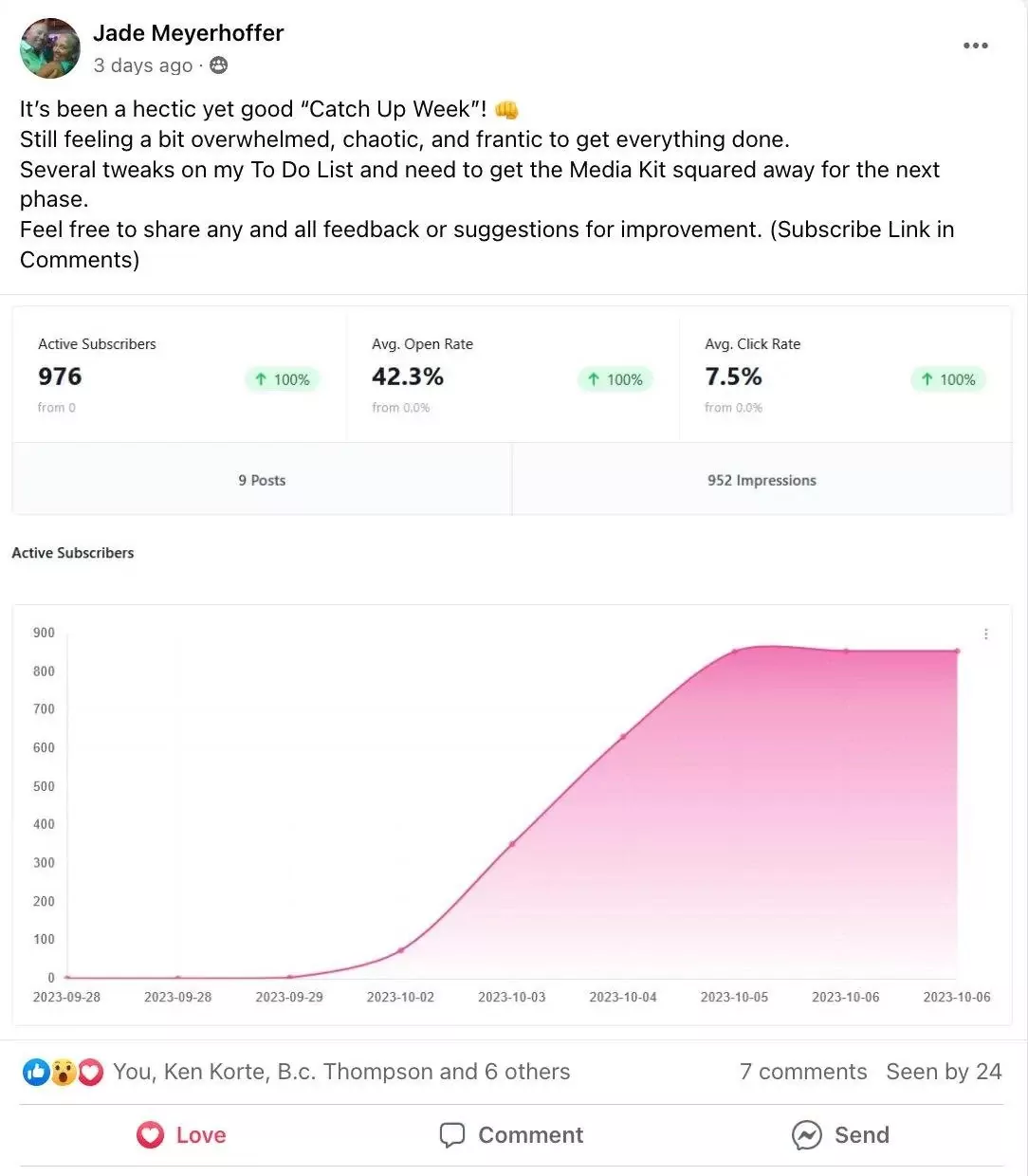Click the Active Subscribers 100% increase badge
Viewport: 1028px width, 1176px height.
pyautogui.click(x=283, y=379)
